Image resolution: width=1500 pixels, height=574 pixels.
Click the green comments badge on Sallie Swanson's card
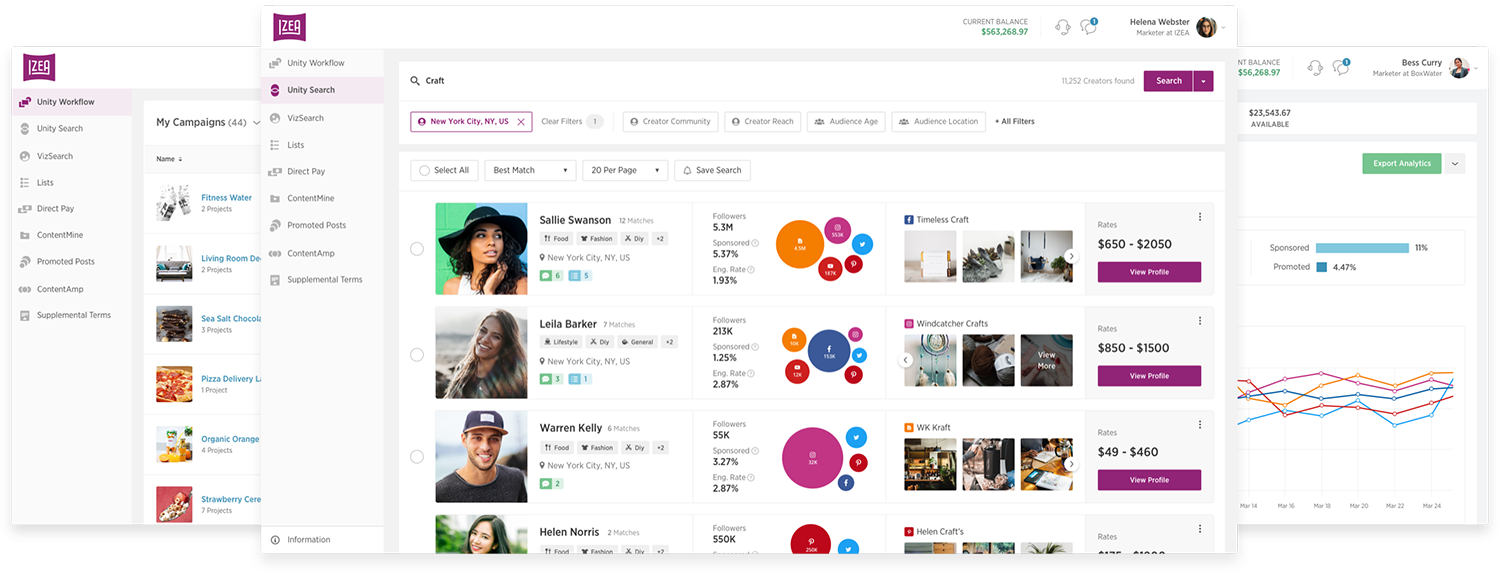click(551, 275)
